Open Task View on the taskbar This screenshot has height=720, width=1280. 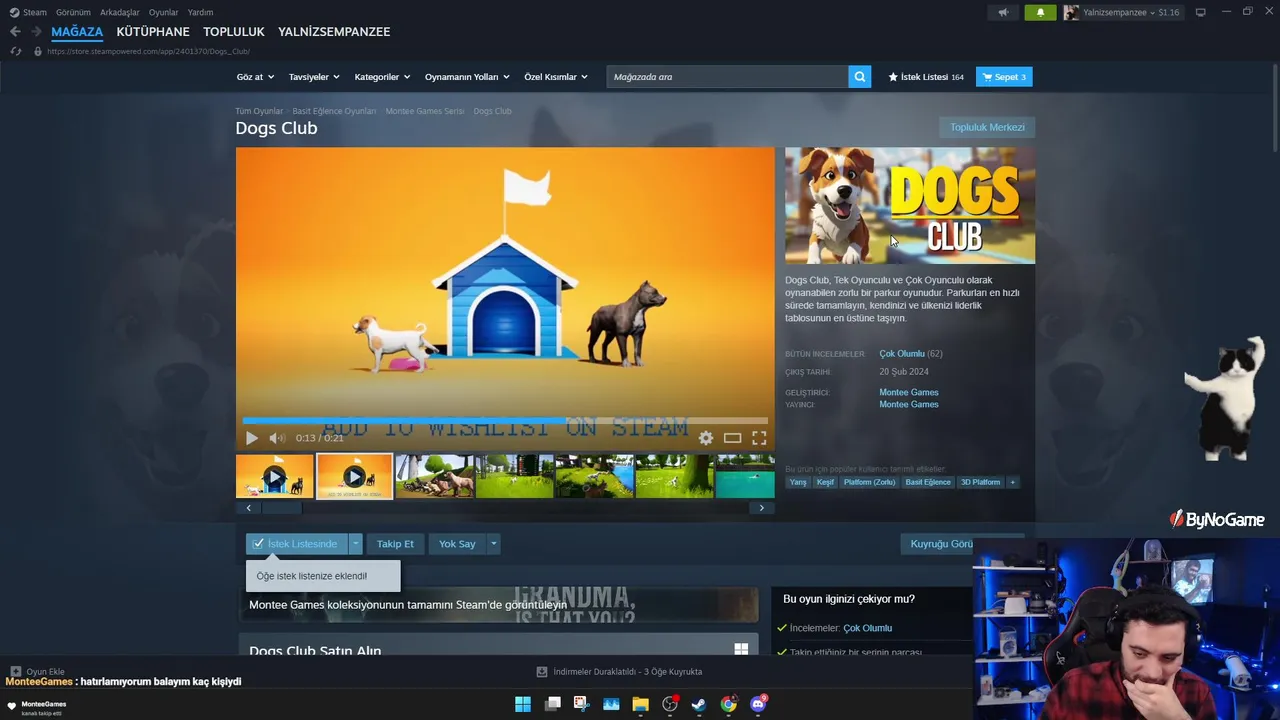(552, 704)
